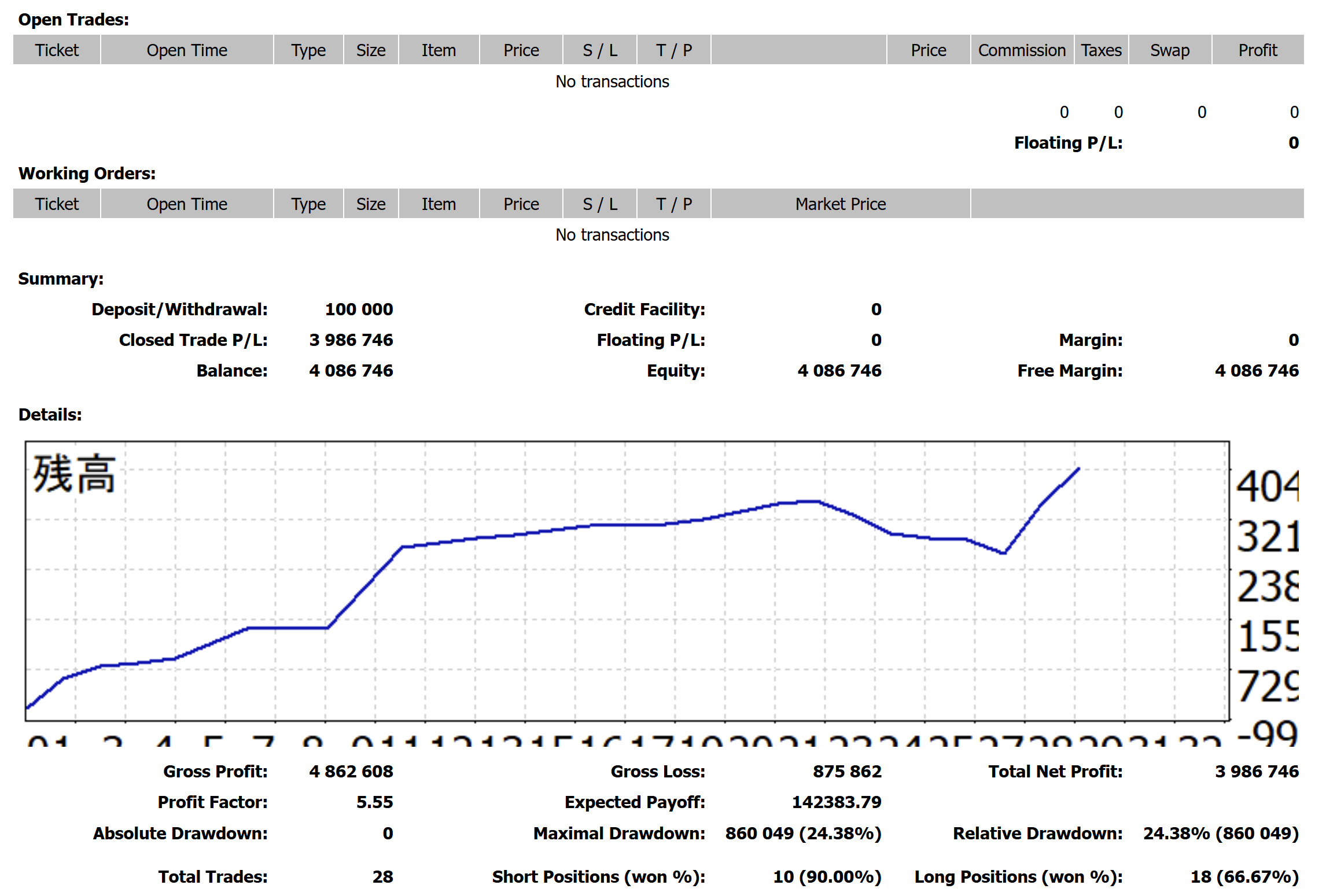The height and width of the screenshot is (896, 1326).
Task: Click the T / P header in Working Orders
Action: pyautogui.click(x=673, y=204)
